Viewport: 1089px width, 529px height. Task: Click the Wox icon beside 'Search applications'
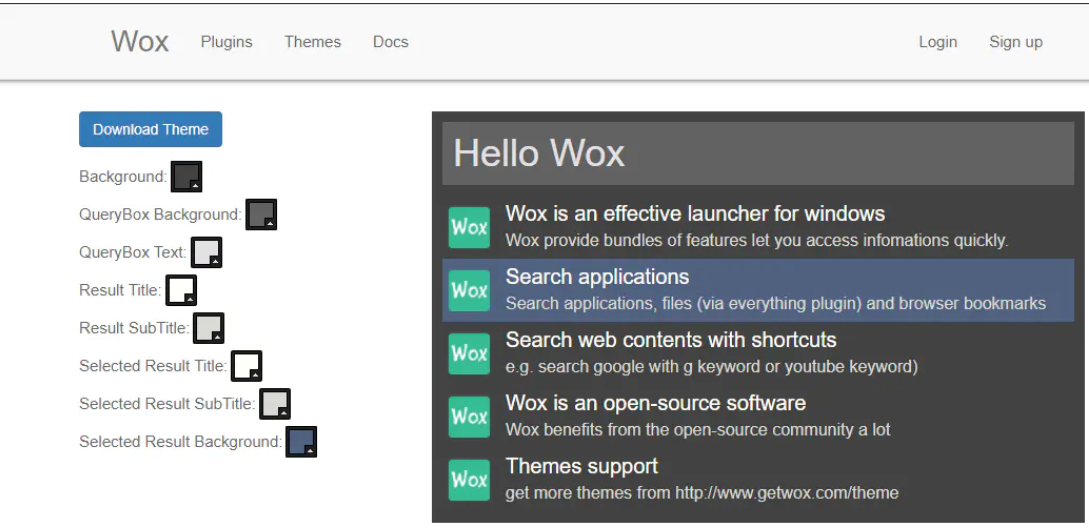[469, 290]
